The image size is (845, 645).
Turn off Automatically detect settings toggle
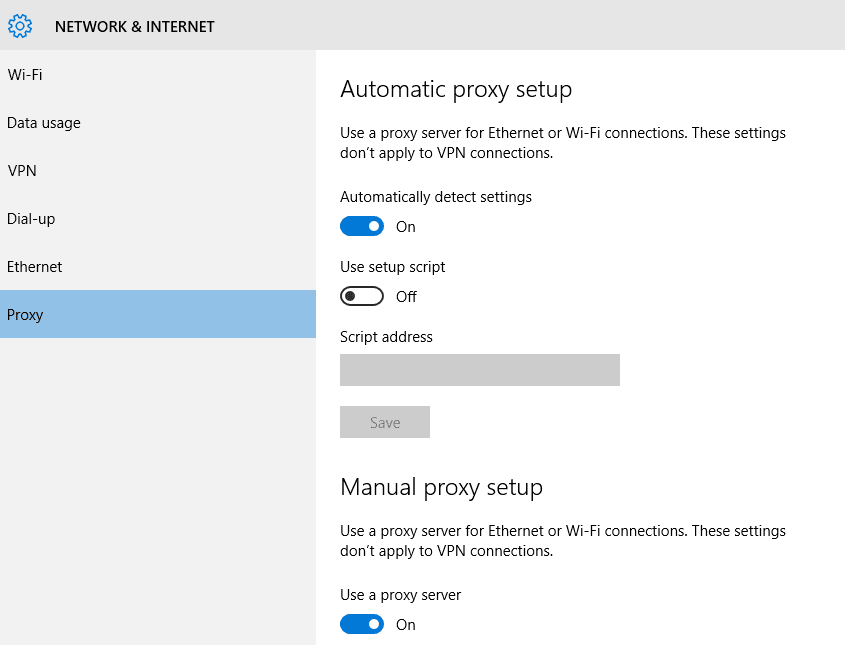[362, 227]
